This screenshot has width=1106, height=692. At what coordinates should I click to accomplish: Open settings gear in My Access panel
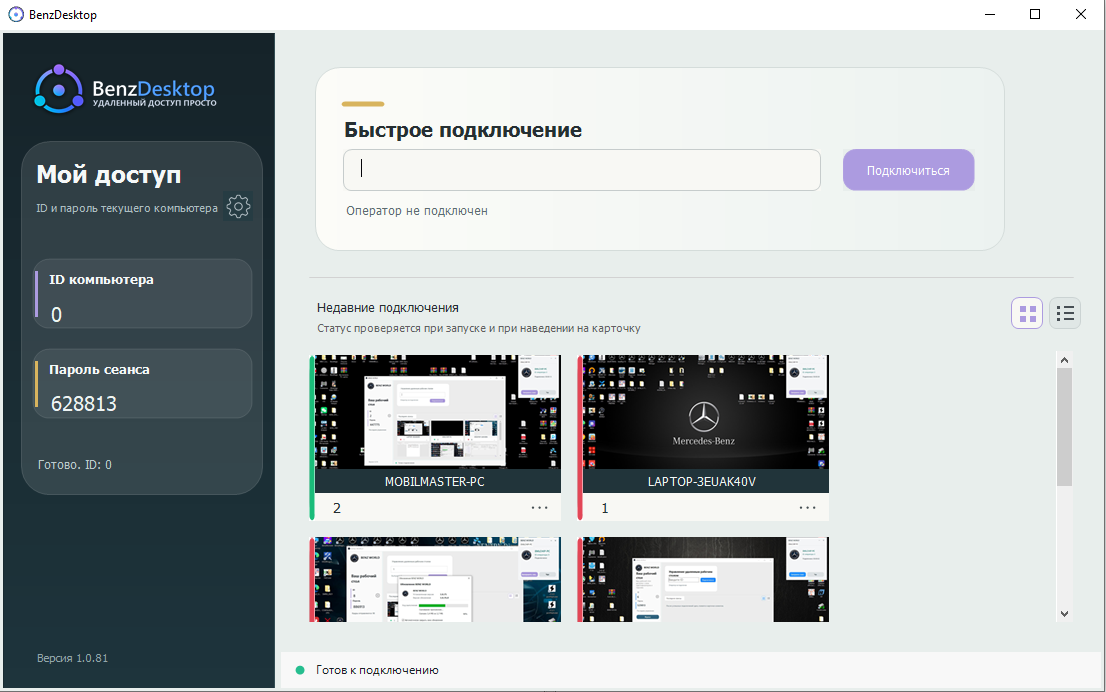238,207
